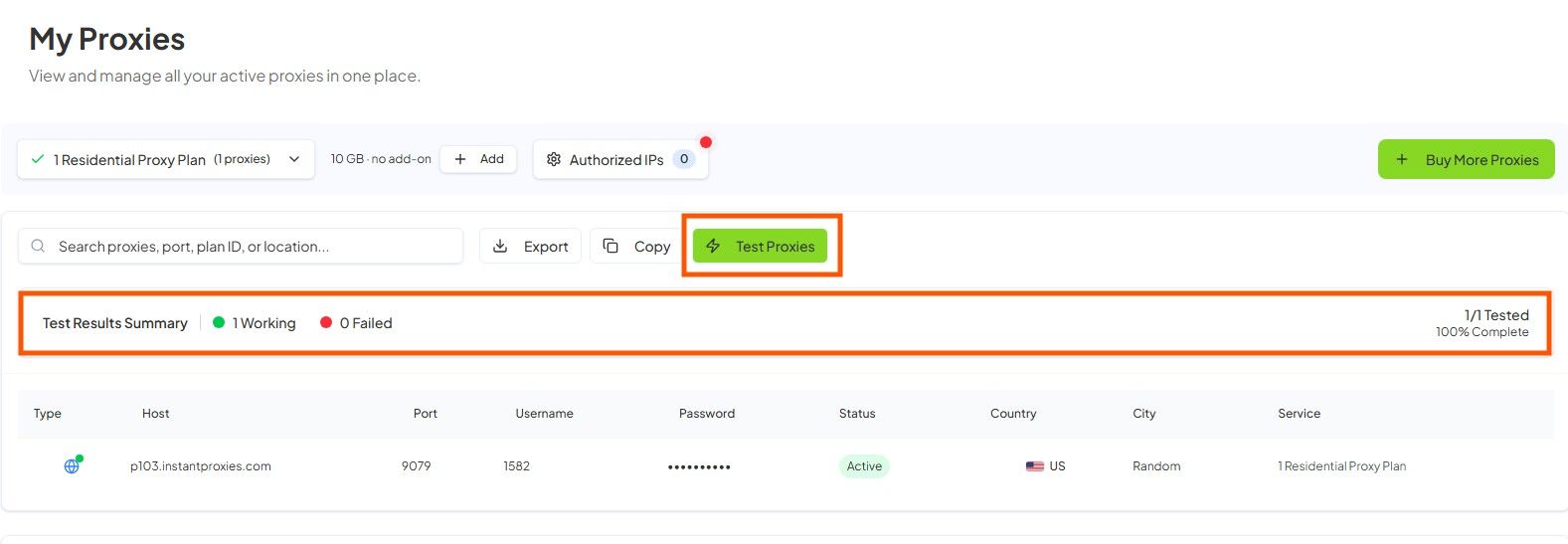Screen dimensions: 1568x544
Task: Click the Country column header
Action: [x=1013, y=413]
